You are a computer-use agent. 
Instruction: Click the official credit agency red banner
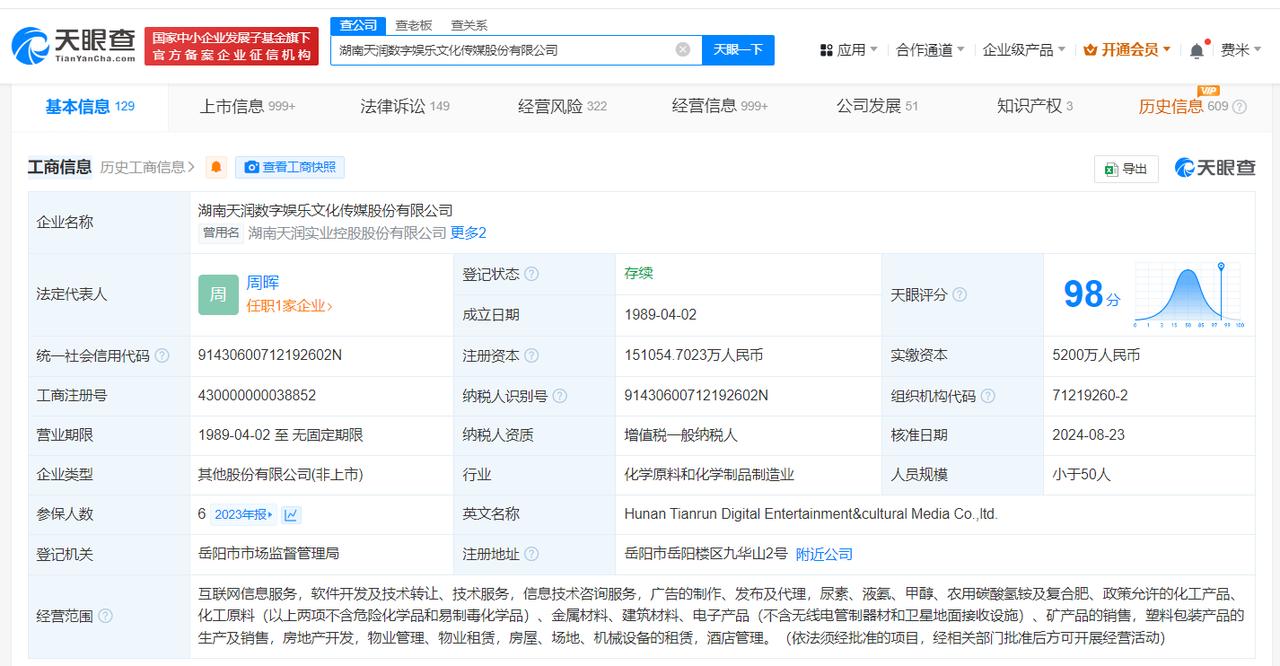tap(231, 46)
